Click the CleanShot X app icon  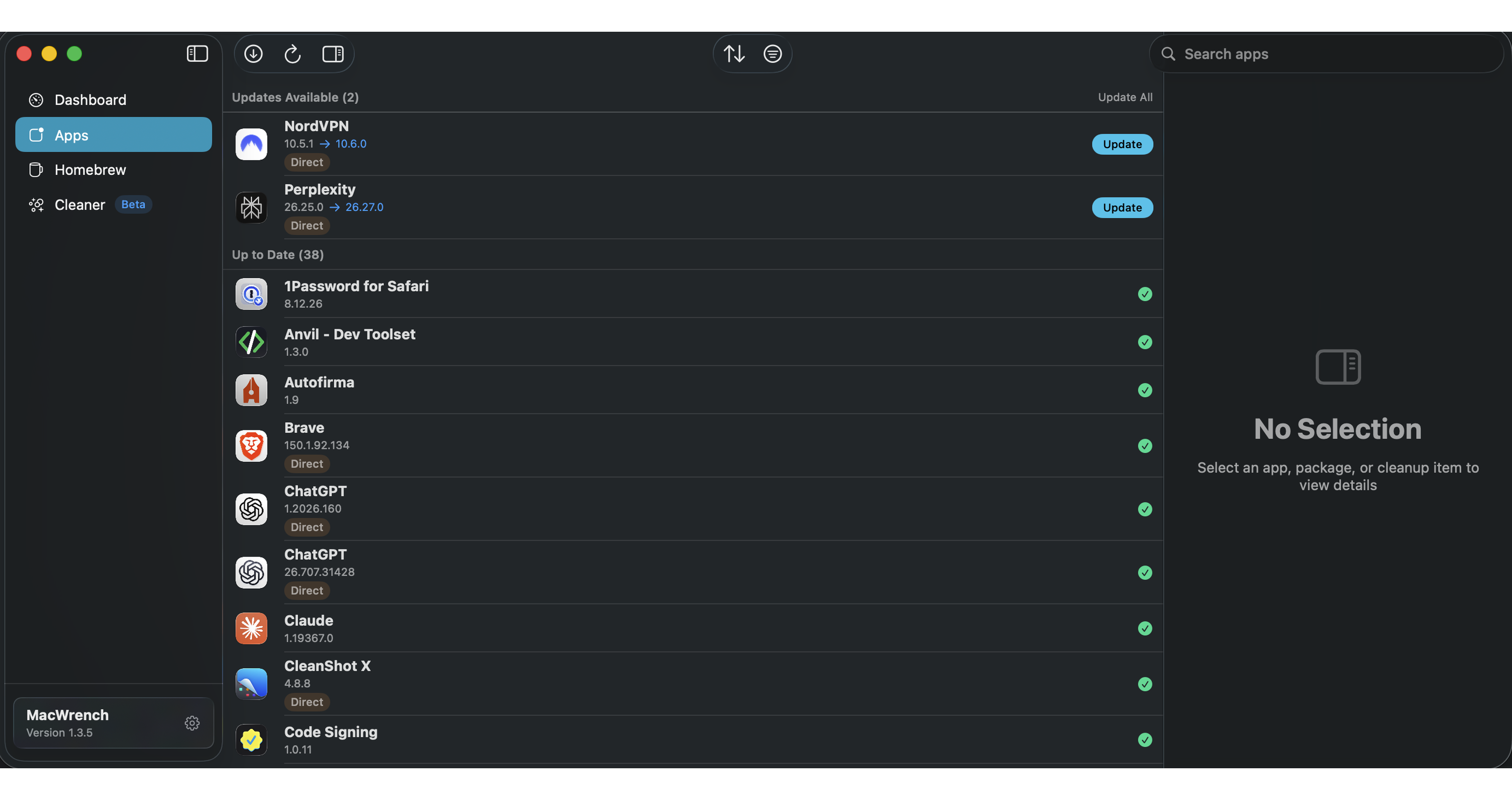coord(251,684)
